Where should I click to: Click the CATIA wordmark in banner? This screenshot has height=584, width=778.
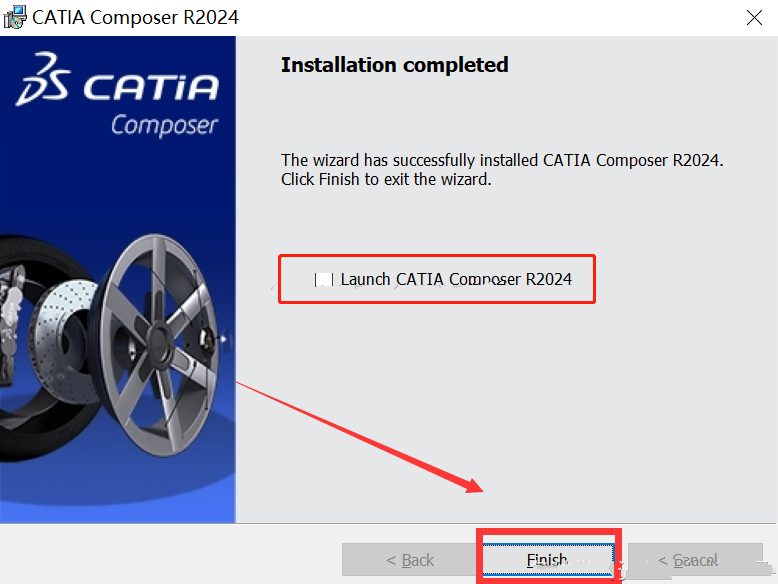[x=151, y=87]
